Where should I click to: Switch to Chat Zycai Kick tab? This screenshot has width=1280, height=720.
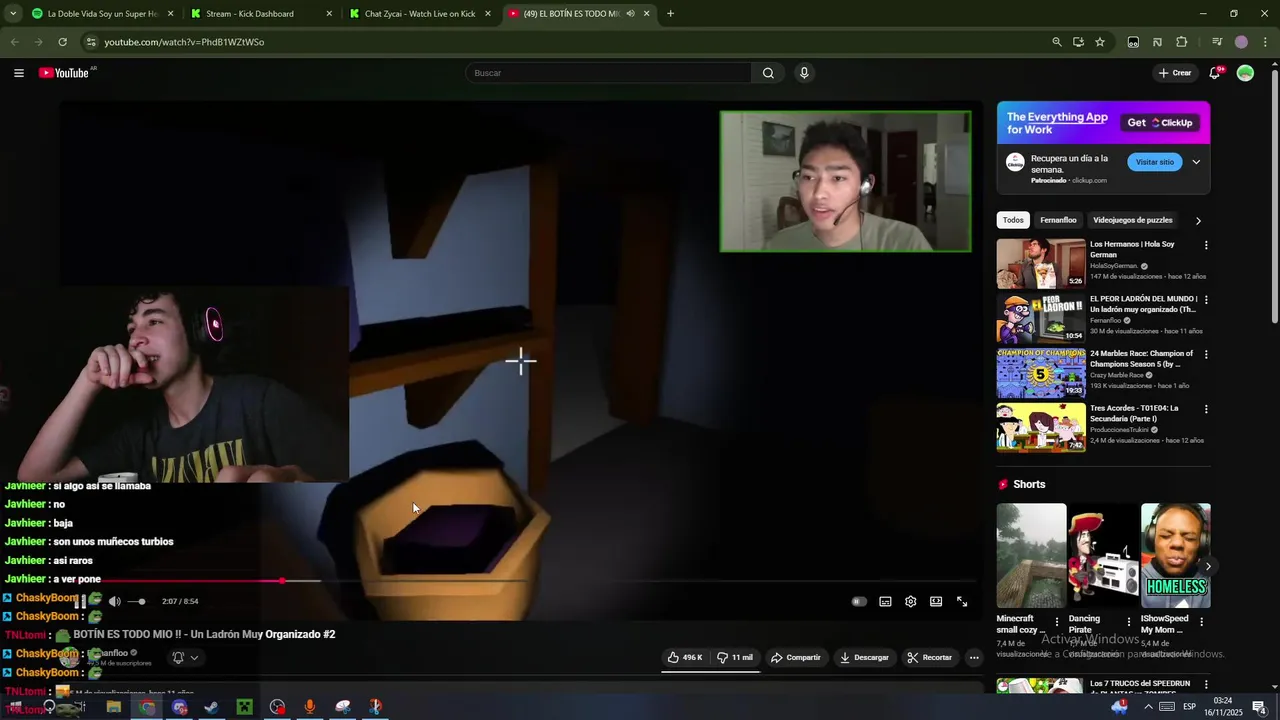click(420, 14)
